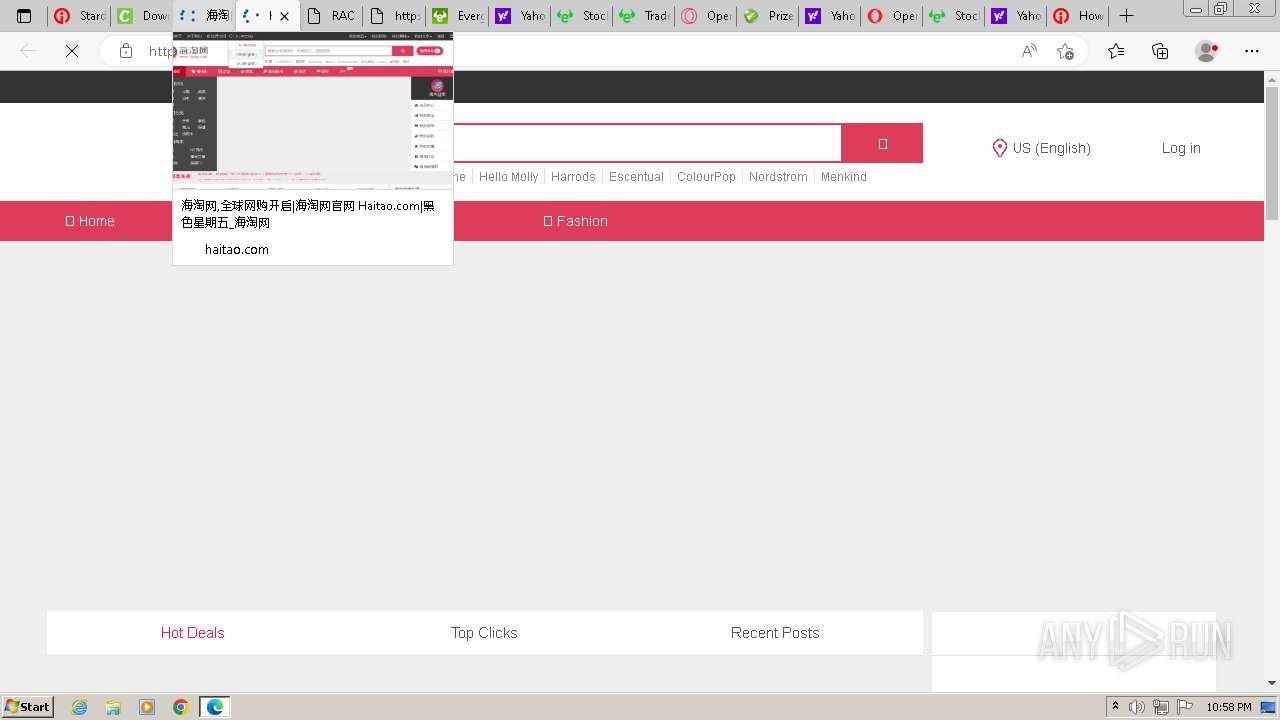Open the Menkind store link
This screenshot has width=1280, height=720.
(844, 177)
